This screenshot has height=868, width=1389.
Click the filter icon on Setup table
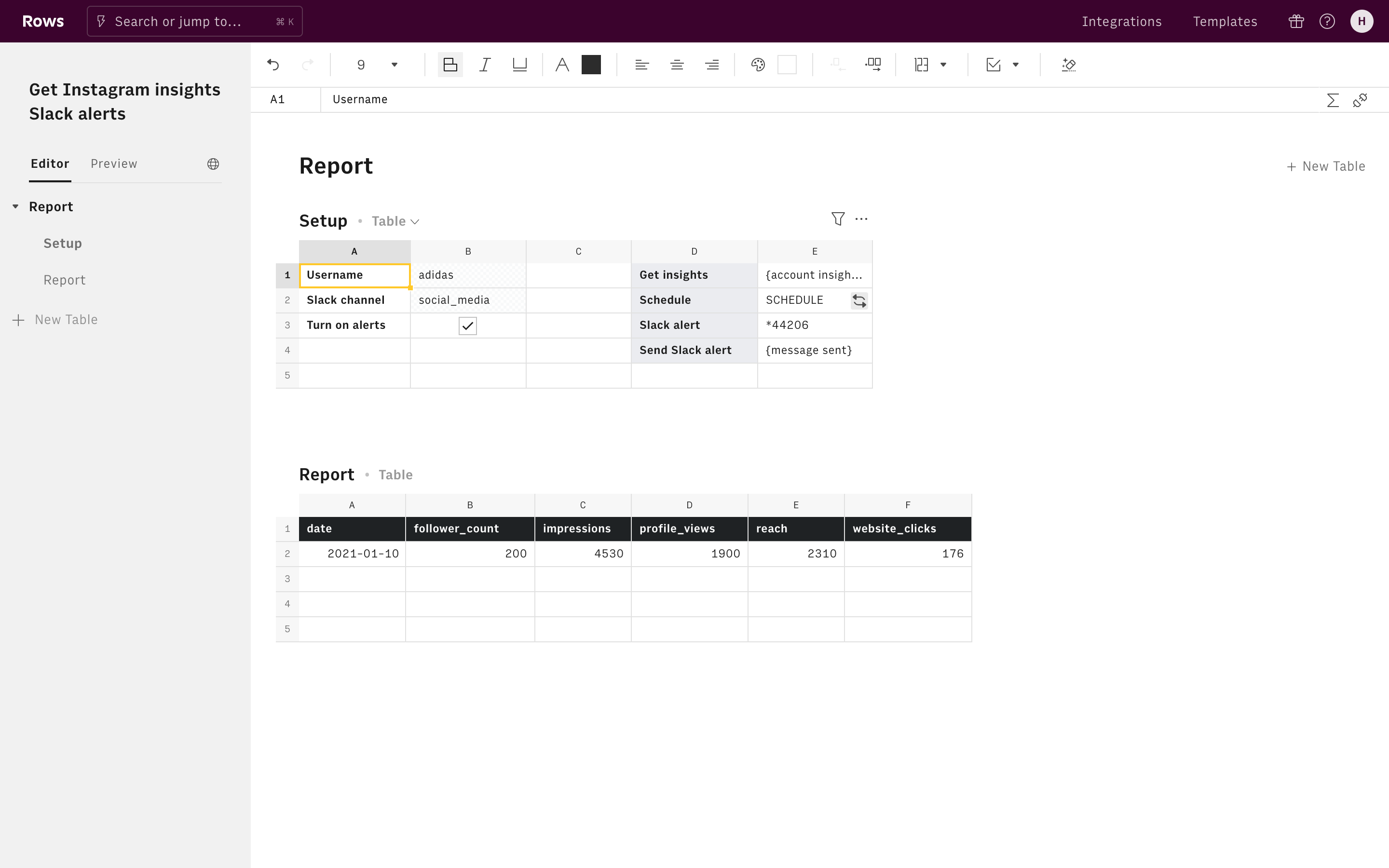pyautogui.click(x=837, y=219)
